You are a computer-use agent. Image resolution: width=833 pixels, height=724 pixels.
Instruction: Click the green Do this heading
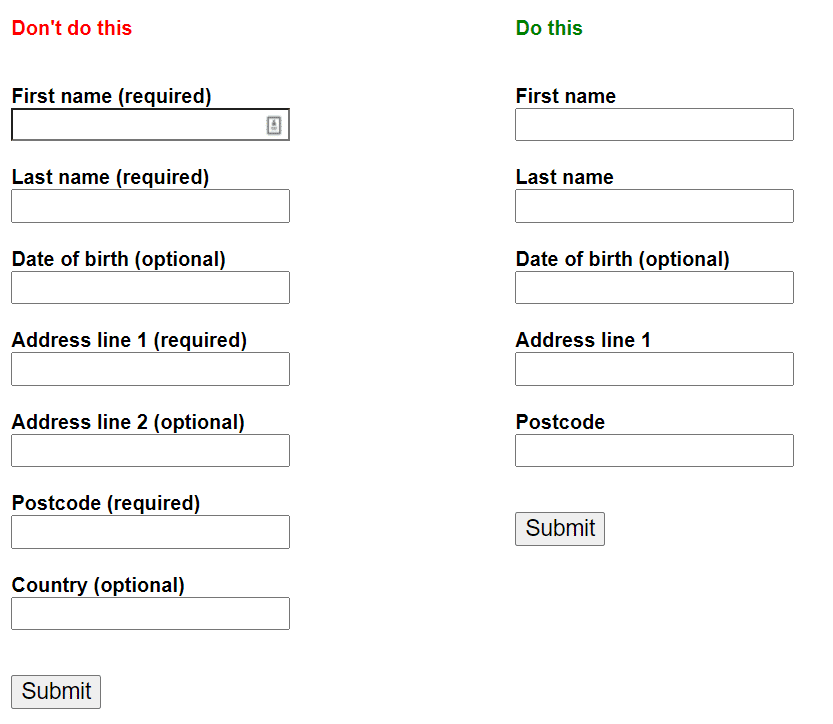[549, 28]
